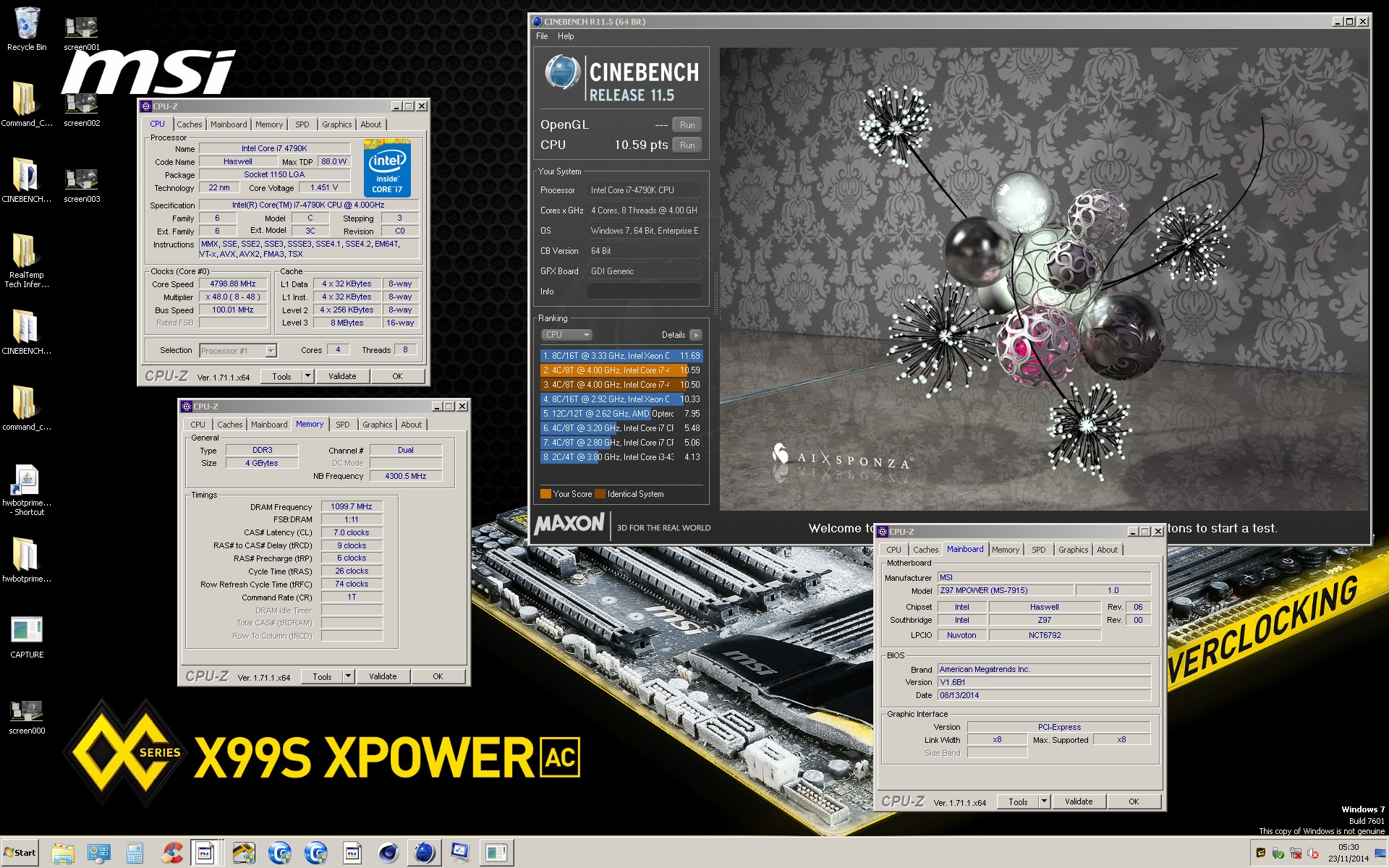This screenshot has width=1389, height=868.
Task: Click the yellow graph tray icon
Action: [1261, 854]
